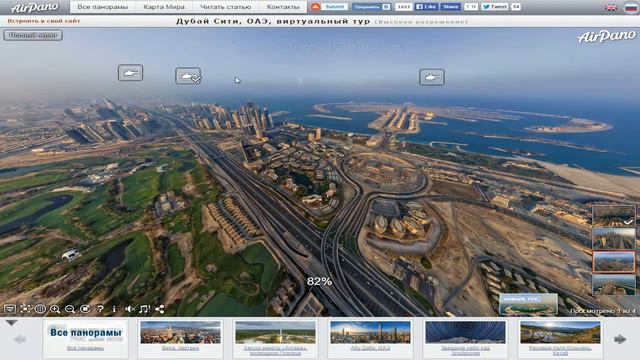
Task: Select the second side panorama thumbnail
Action: pos(613,238)
